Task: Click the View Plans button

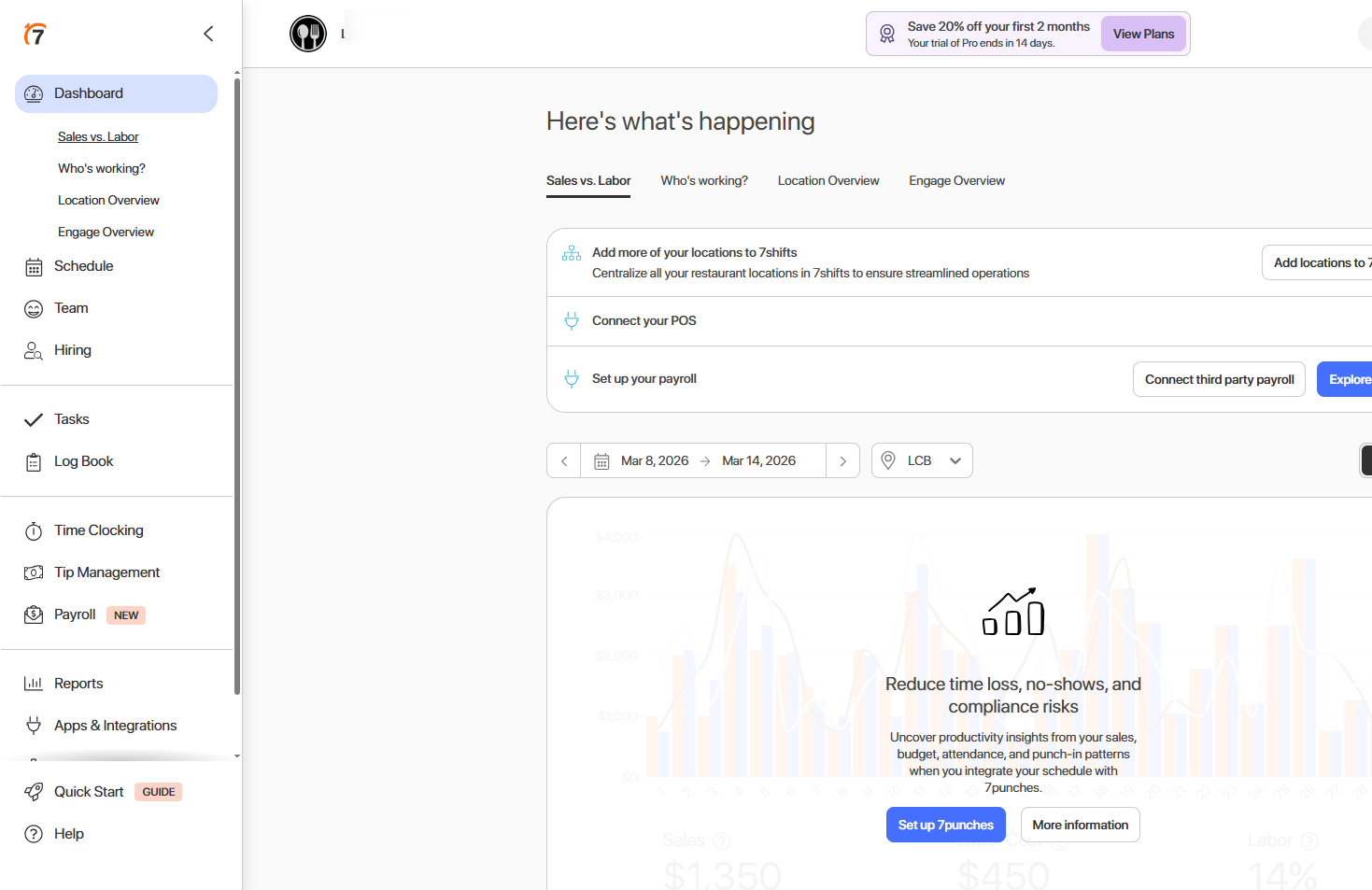Action: (1143, 34)
